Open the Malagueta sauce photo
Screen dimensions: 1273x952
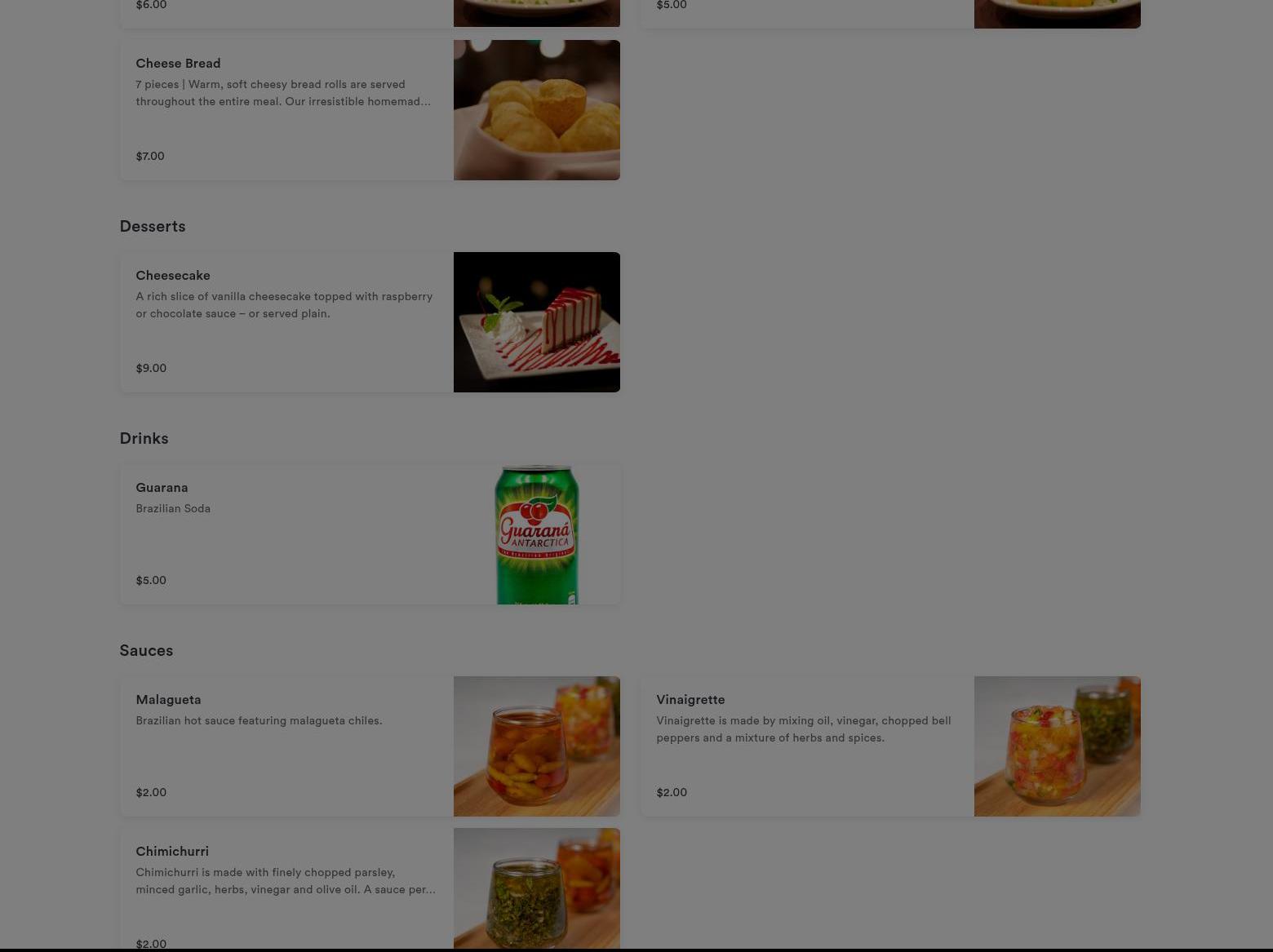(537, 746)
